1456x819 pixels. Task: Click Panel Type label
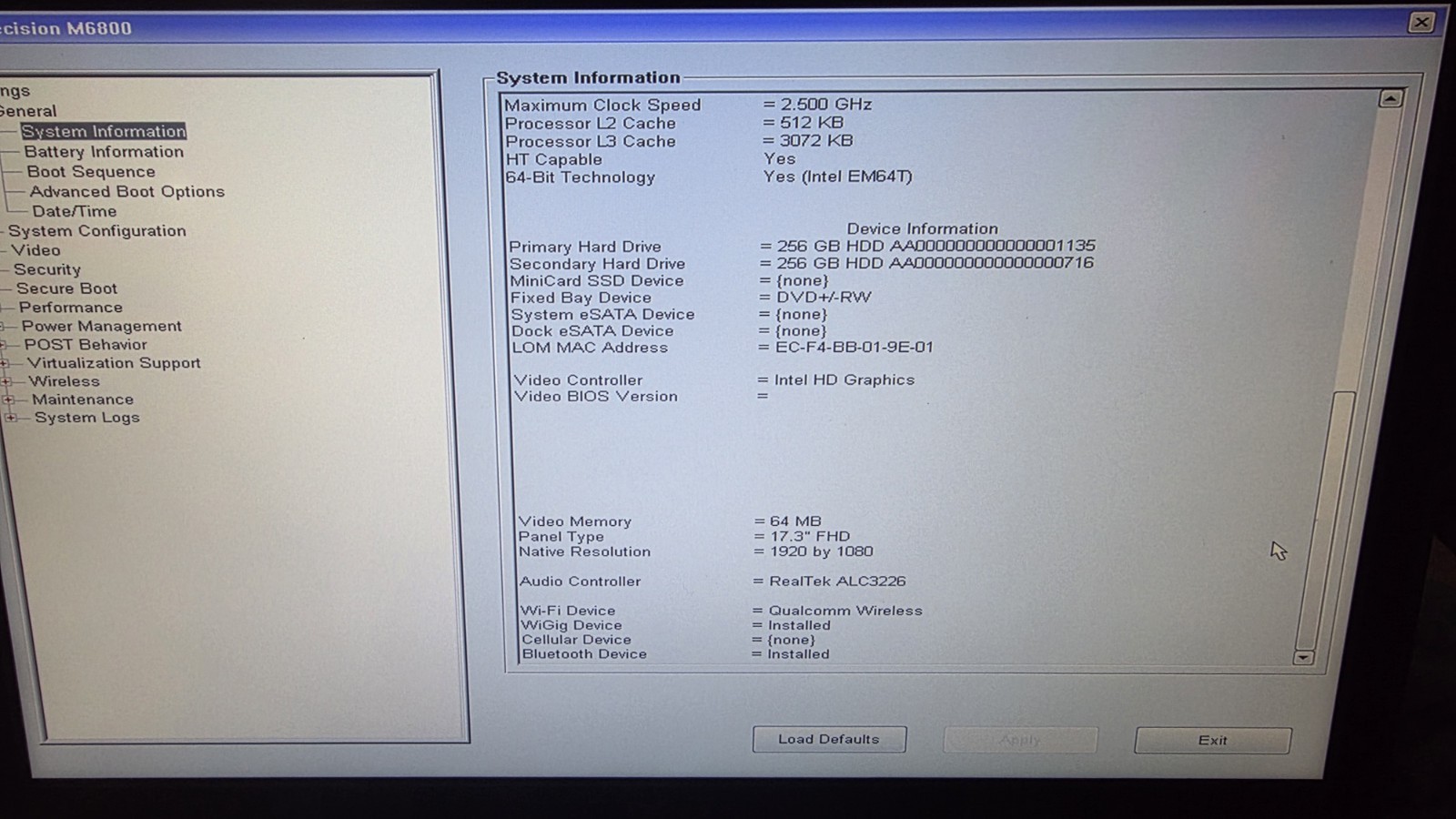561,537
